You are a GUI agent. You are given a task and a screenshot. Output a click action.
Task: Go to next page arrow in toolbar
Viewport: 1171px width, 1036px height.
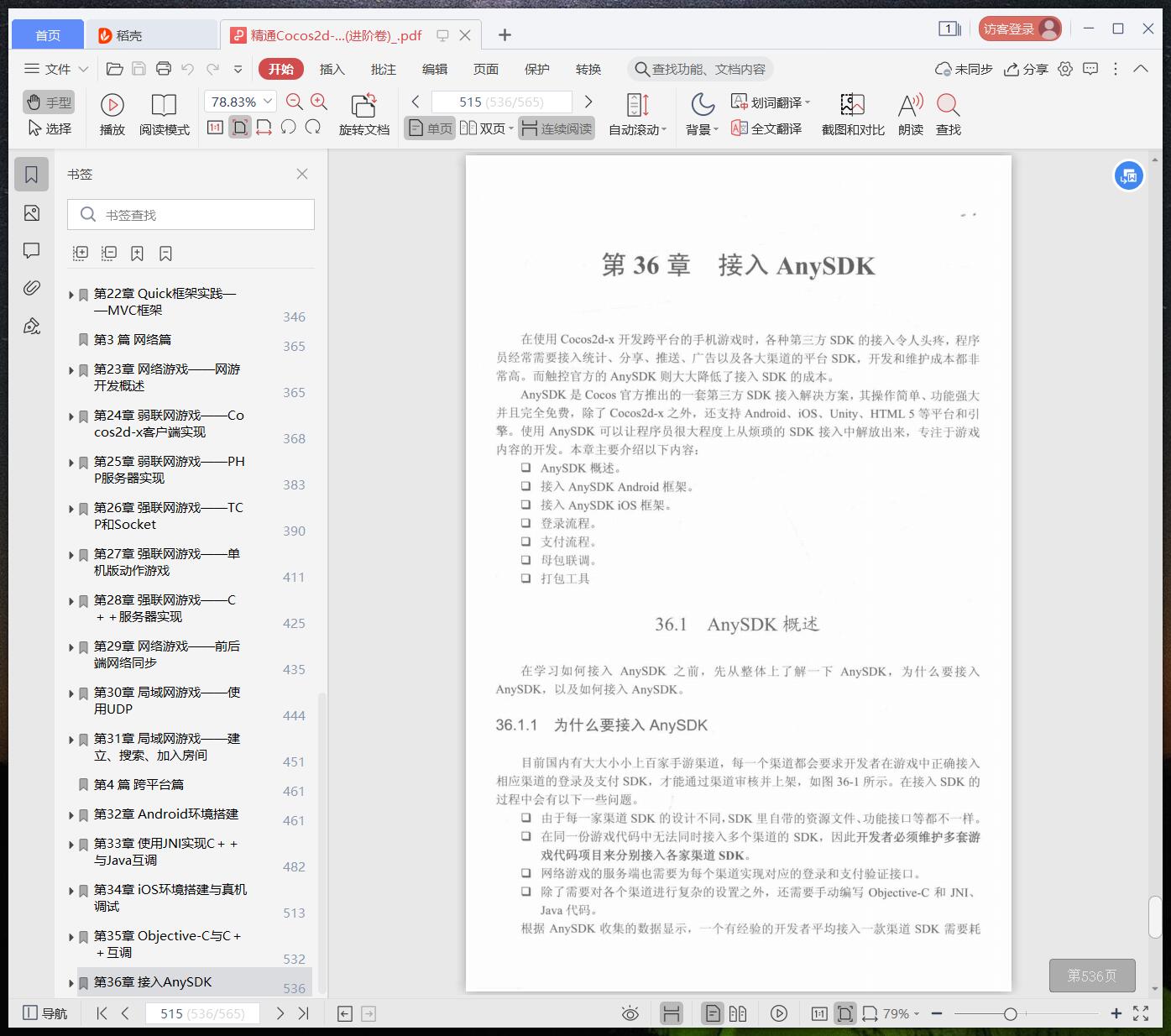588,102
